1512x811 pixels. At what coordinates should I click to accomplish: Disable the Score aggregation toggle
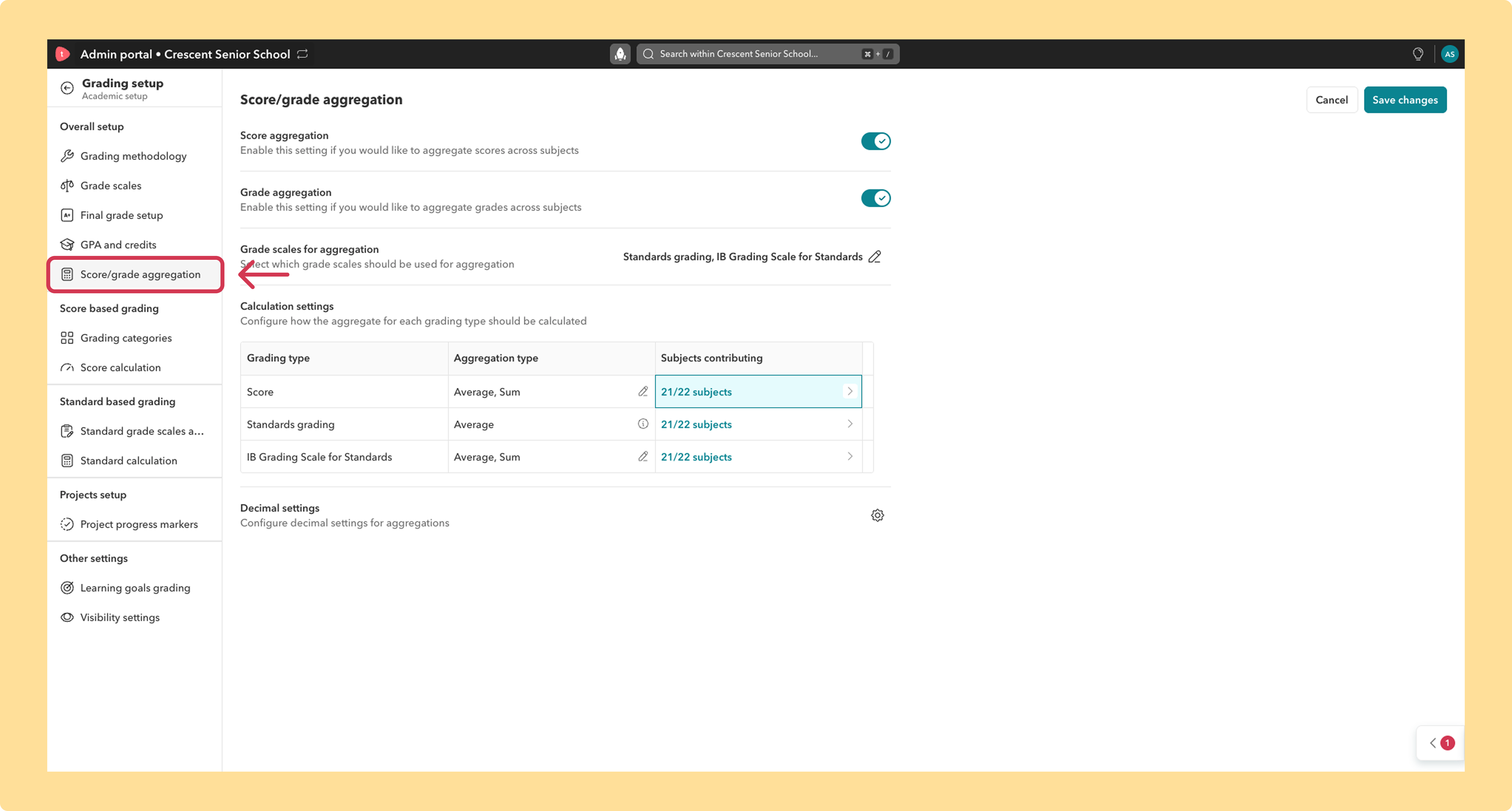pyautogui.click(x=876, y=141)
